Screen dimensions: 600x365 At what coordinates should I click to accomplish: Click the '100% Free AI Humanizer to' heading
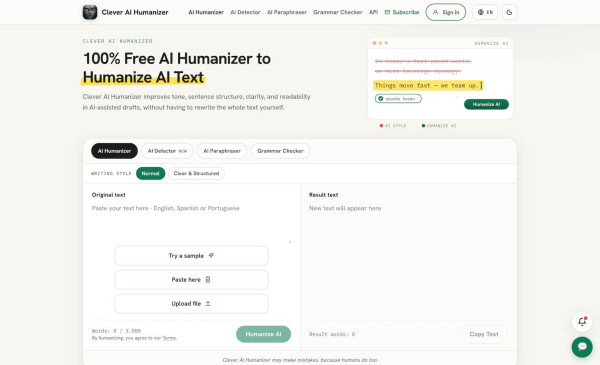177,59
